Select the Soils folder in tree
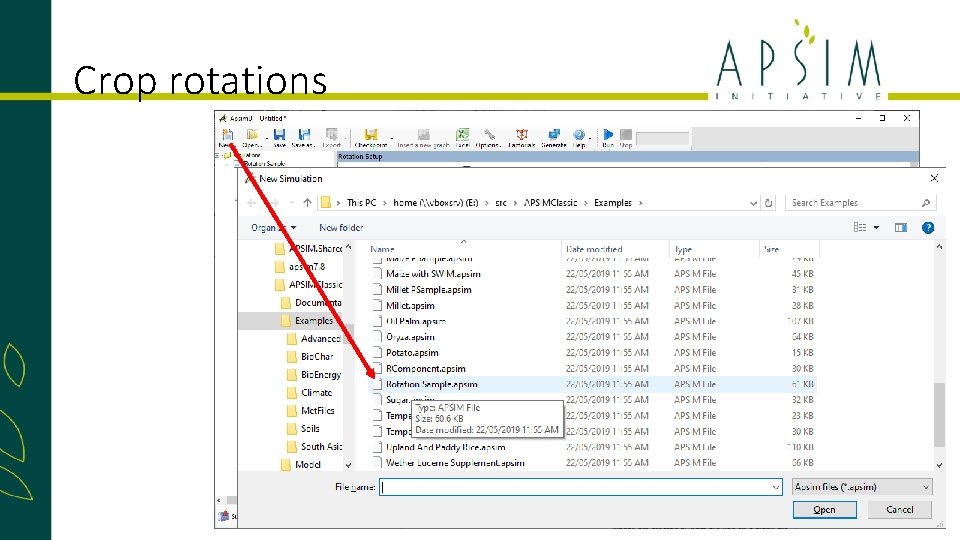960x540 pixels. (x=310, y=429)
